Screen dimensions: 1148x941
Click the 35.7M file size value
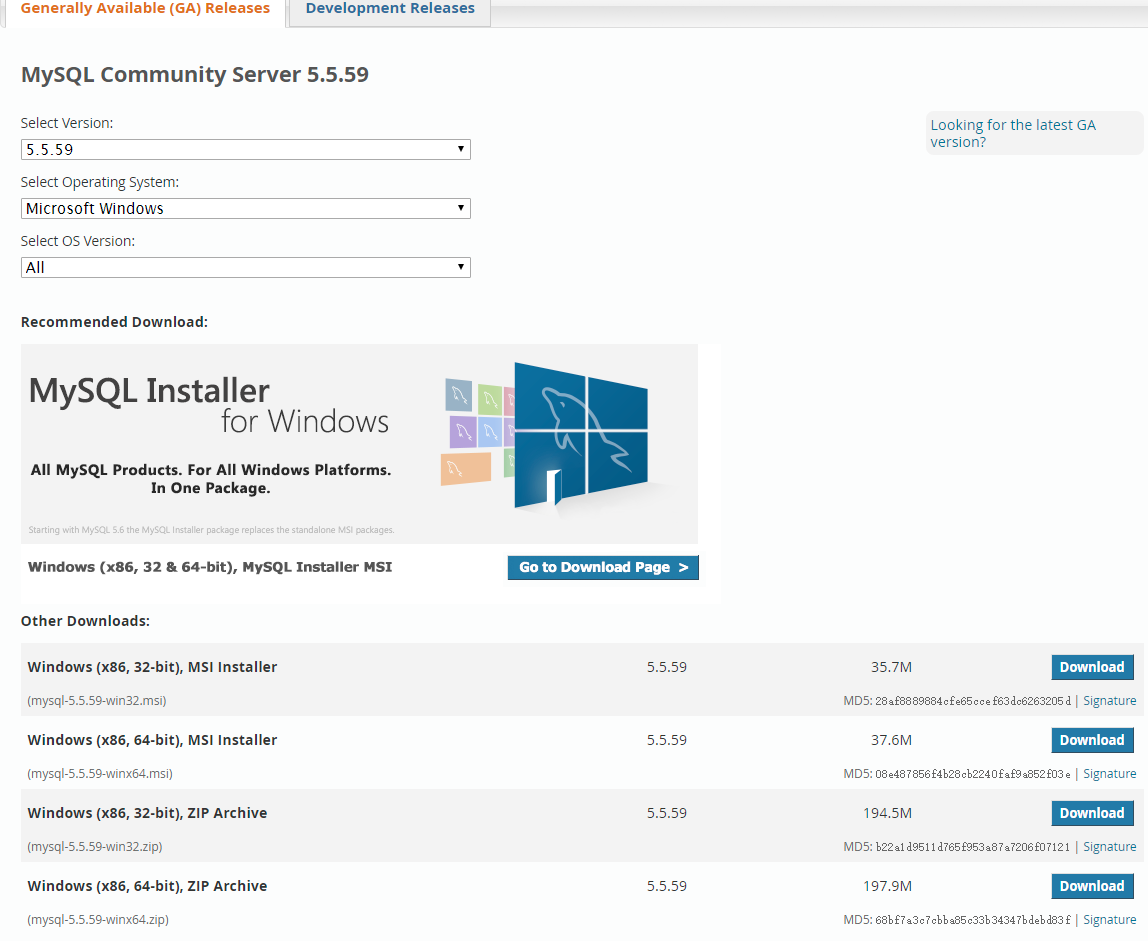(891, 667)
